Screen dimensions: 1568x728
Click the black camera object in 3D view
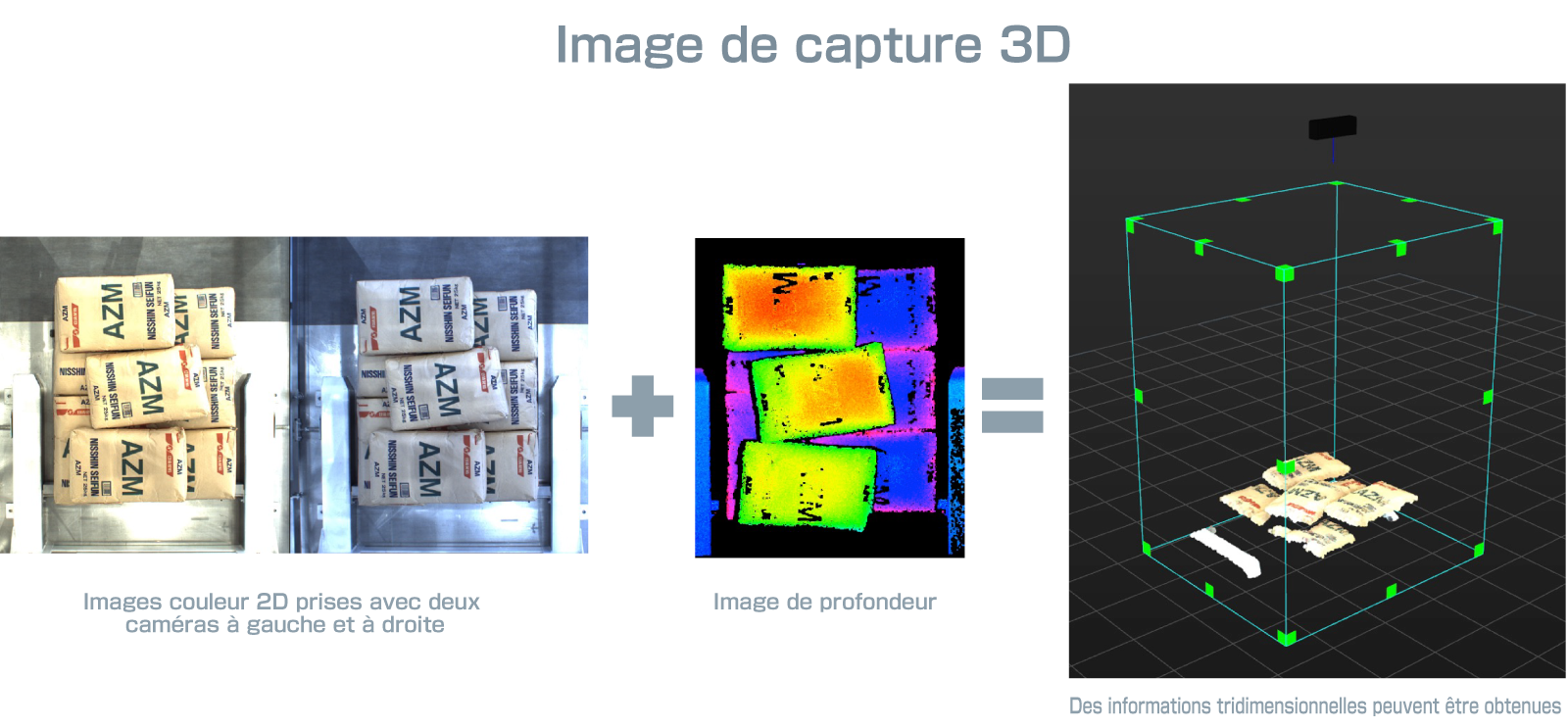(1333, 127)
